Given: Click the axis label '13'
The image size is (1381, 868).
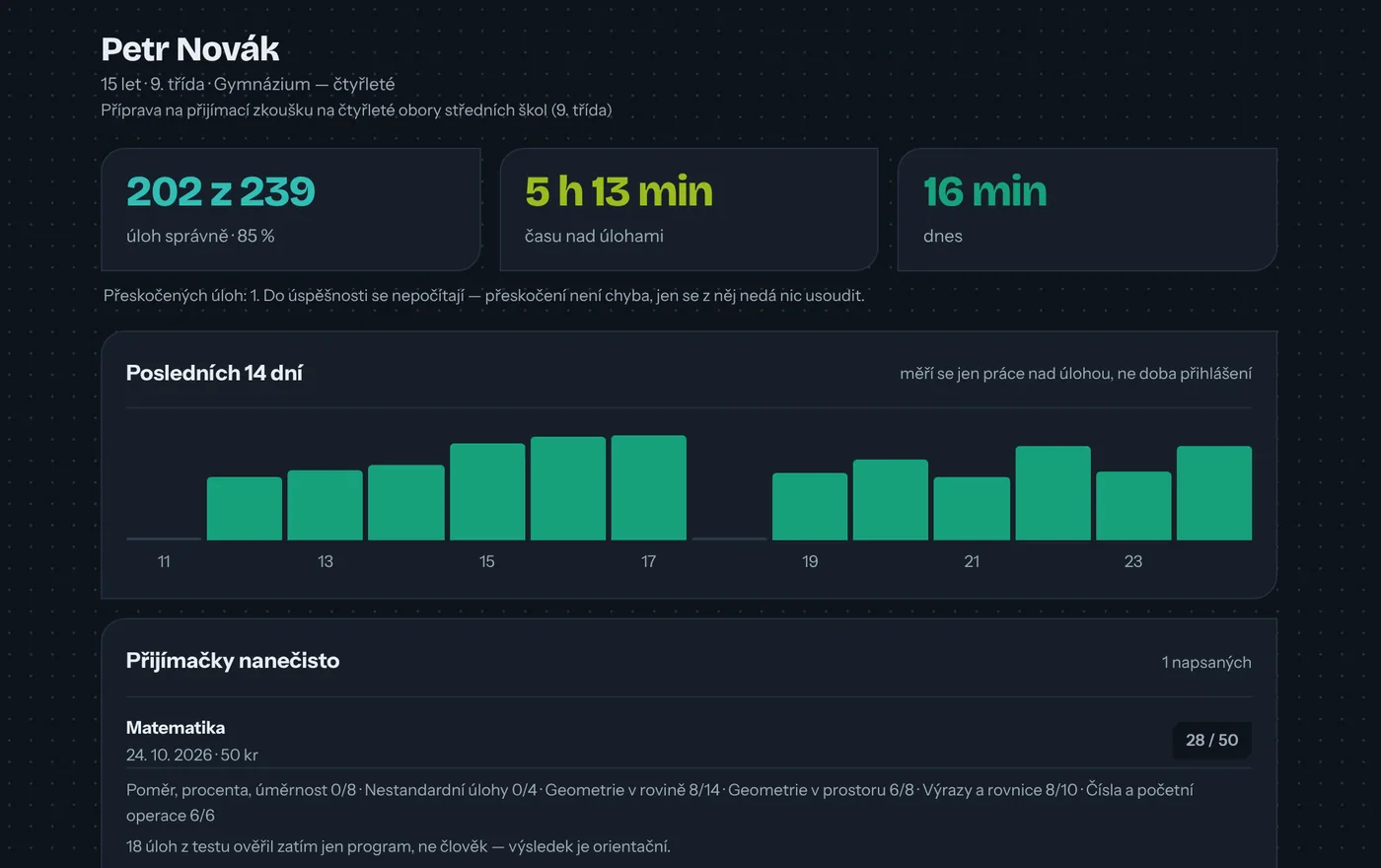Looking at the screenshot, I should point(326,561).
